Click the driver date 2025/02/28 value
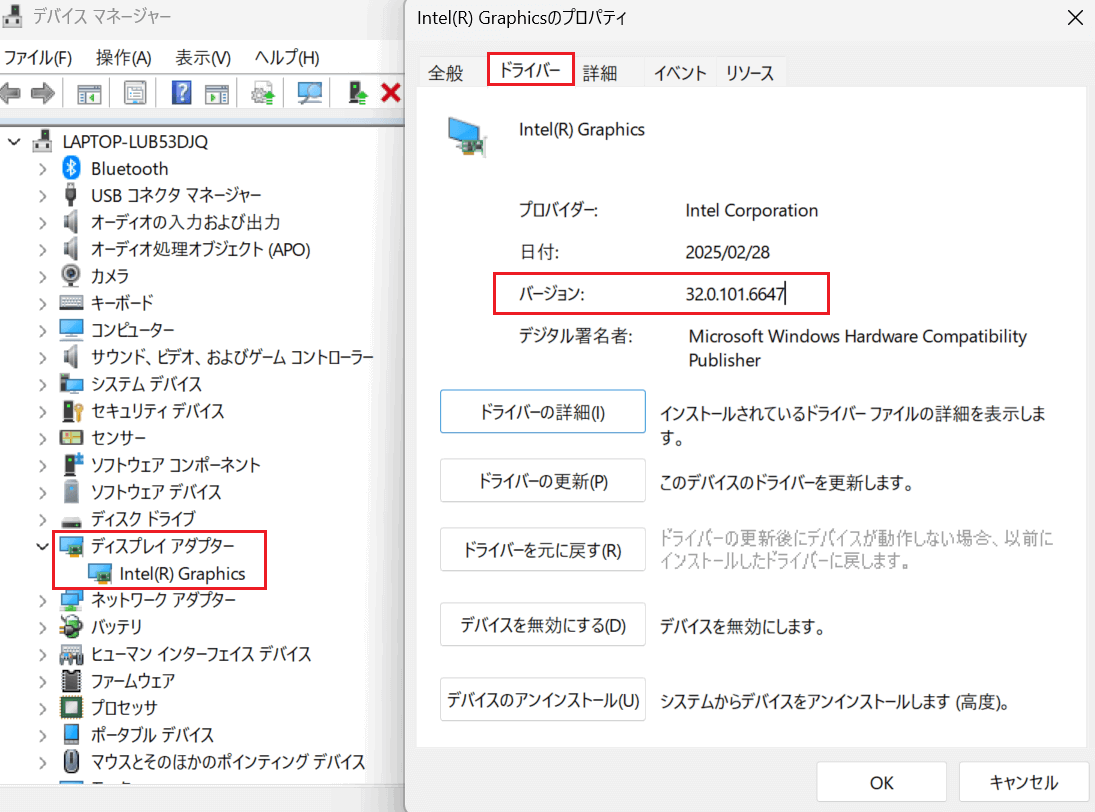Screen dimensions: 1095x812 tap(728, 252)
